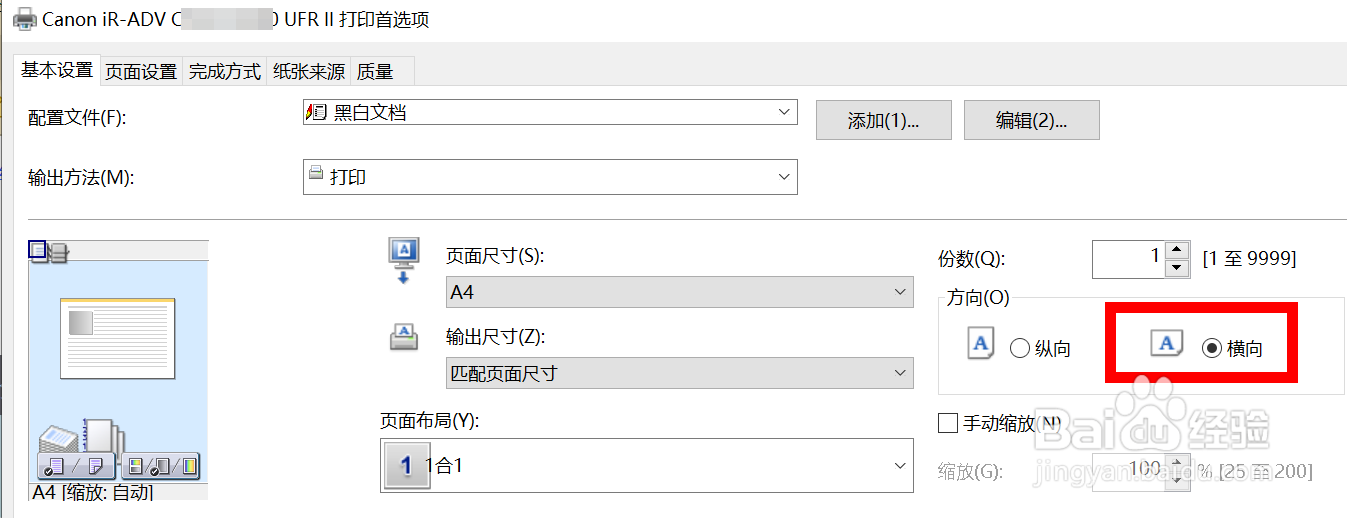Click the 份数 copies input field

coord(1128,258)
